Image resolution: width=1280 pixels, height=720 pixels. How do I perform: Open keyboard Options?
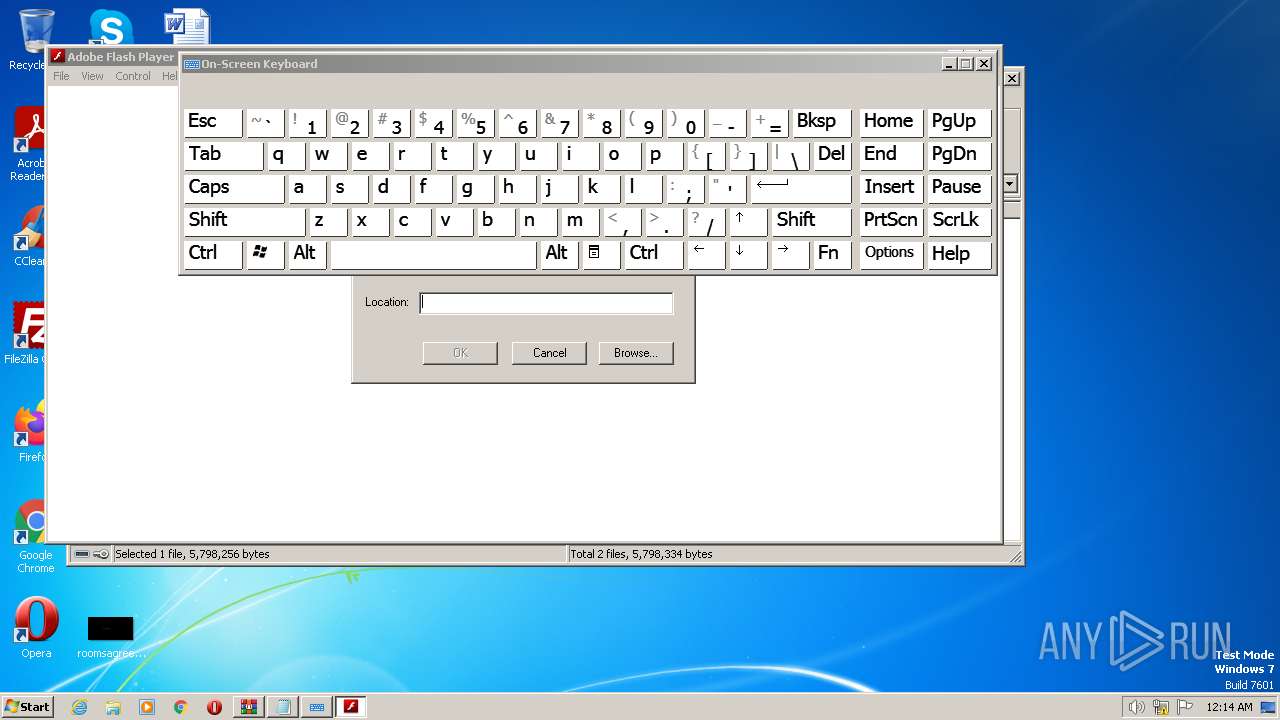click(890, 254)
